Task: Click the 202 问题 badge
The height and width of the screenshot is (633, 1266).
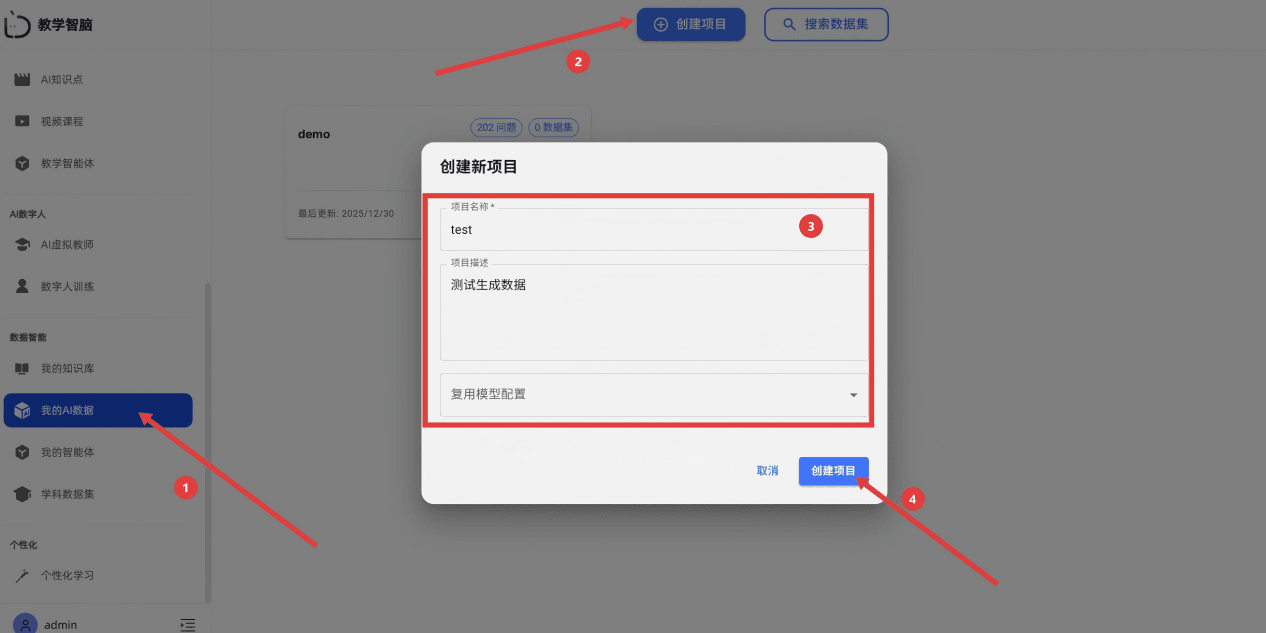Action: coord(497,128)
